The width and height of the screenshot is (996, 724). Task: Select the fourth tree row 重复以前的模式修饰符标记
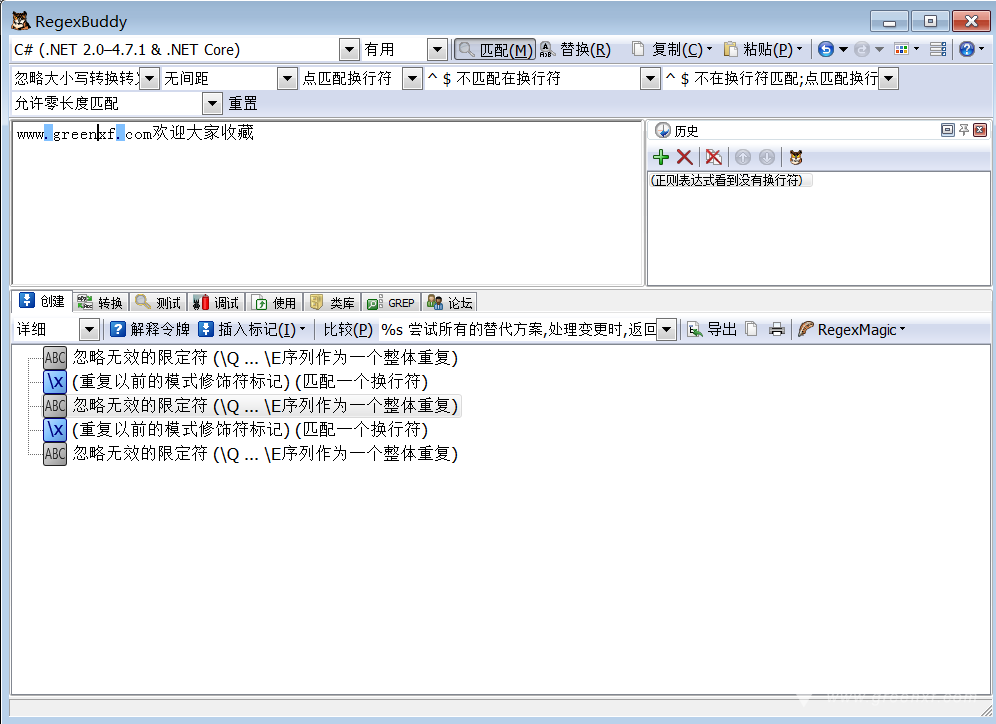pyautogui.click(x=250, y=429)
